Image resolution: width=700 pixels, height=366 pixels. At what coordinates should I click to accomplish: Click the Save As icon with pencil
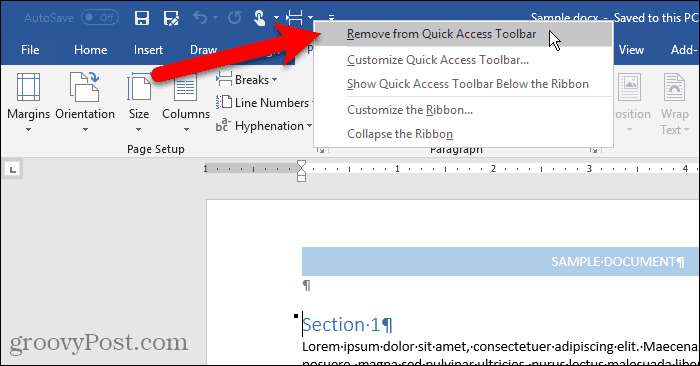[x=171, y=18]
